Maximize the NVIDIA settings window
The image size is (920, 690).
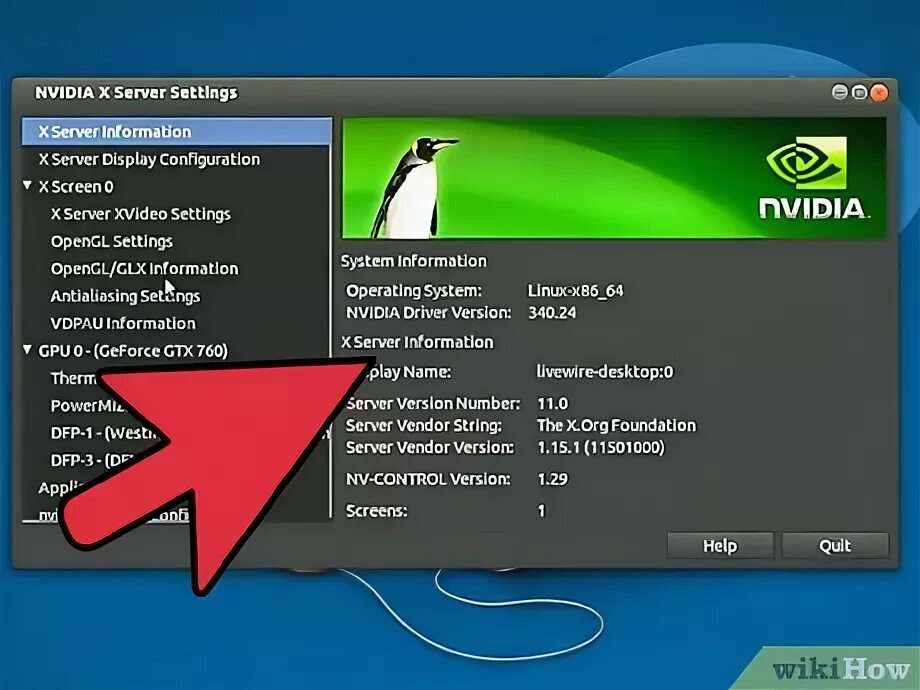(859, 93)
